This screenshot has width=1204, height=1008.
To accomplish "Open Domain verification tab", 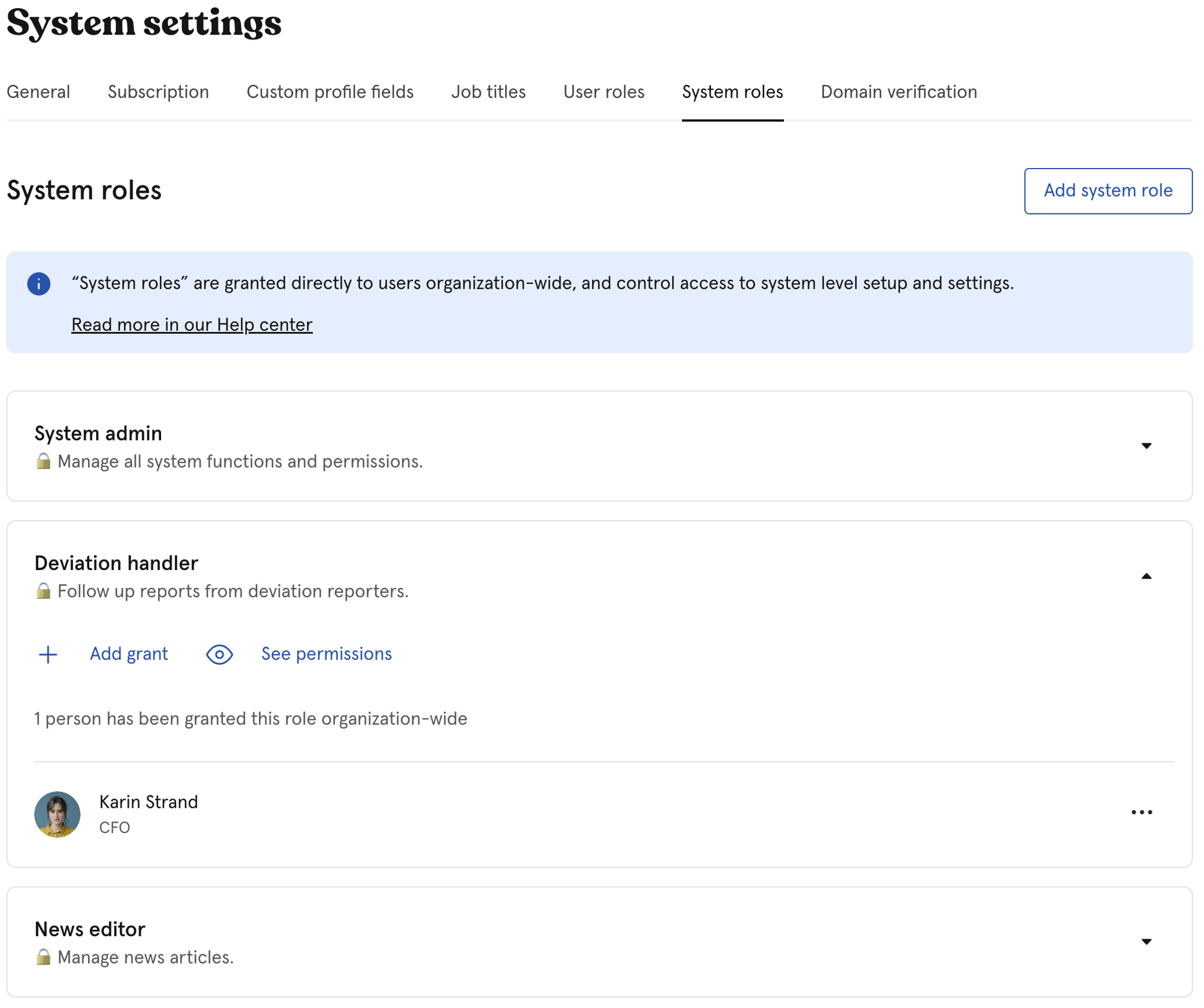I will click(x=898, y=92).
